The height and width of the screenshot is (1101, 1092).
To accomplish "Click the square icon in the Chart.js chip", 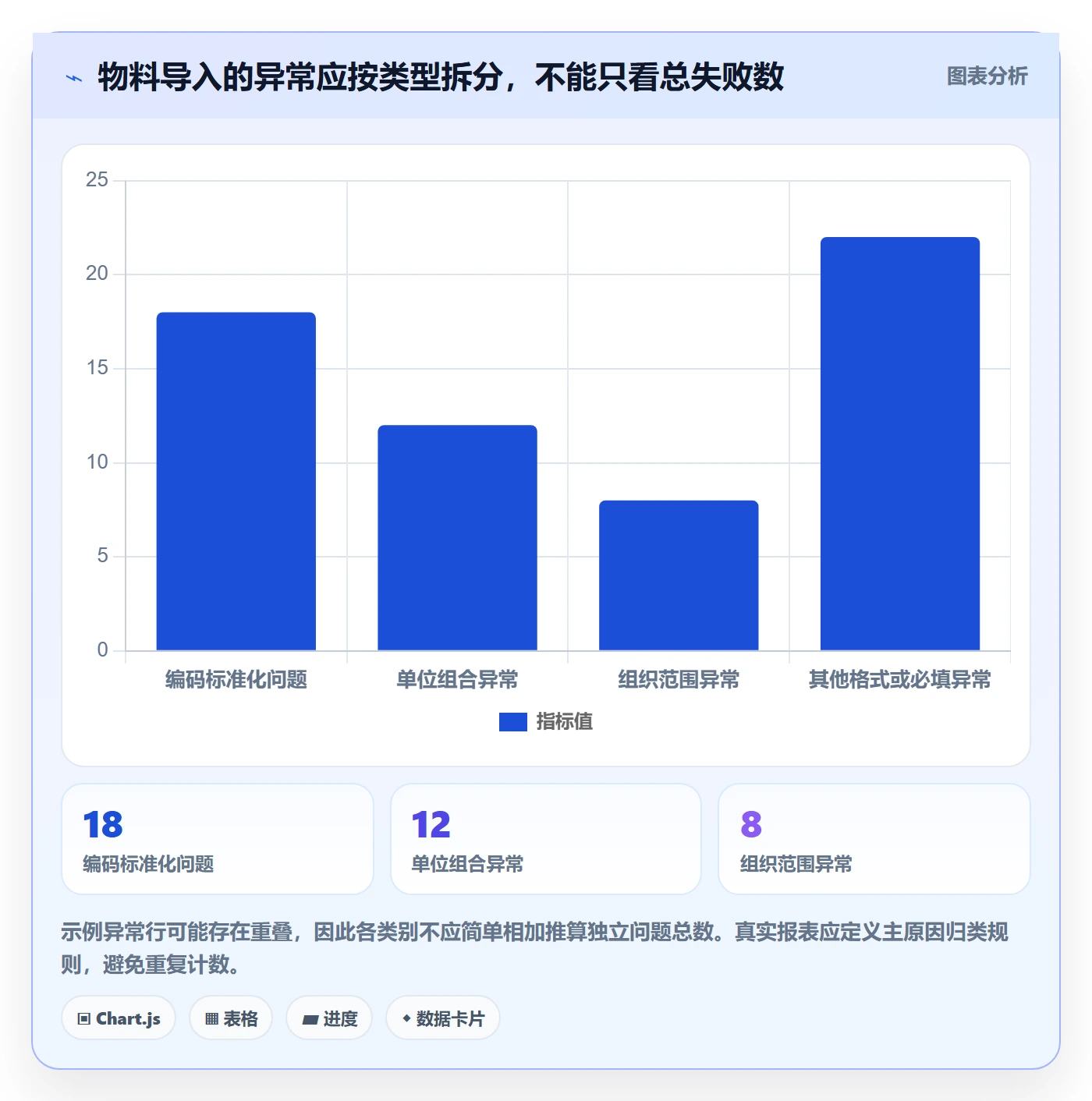I will (x=84, y=1019).
